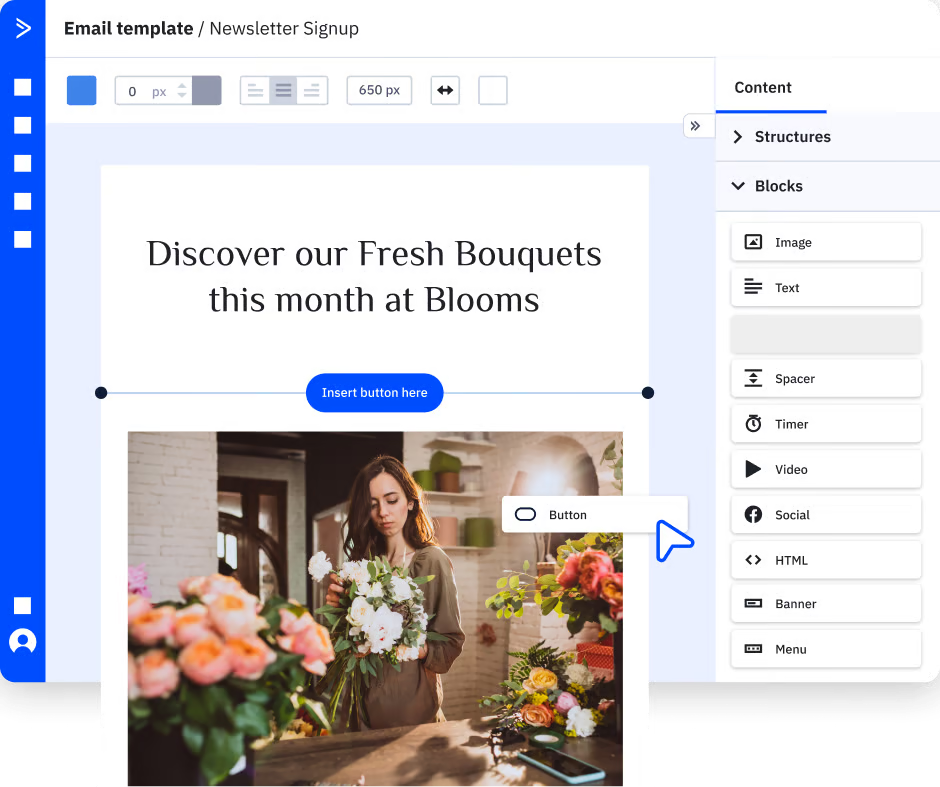Open the profile icon in the sidebar
This screenshot has width=940, height=787.
click(x=22, y=641)
